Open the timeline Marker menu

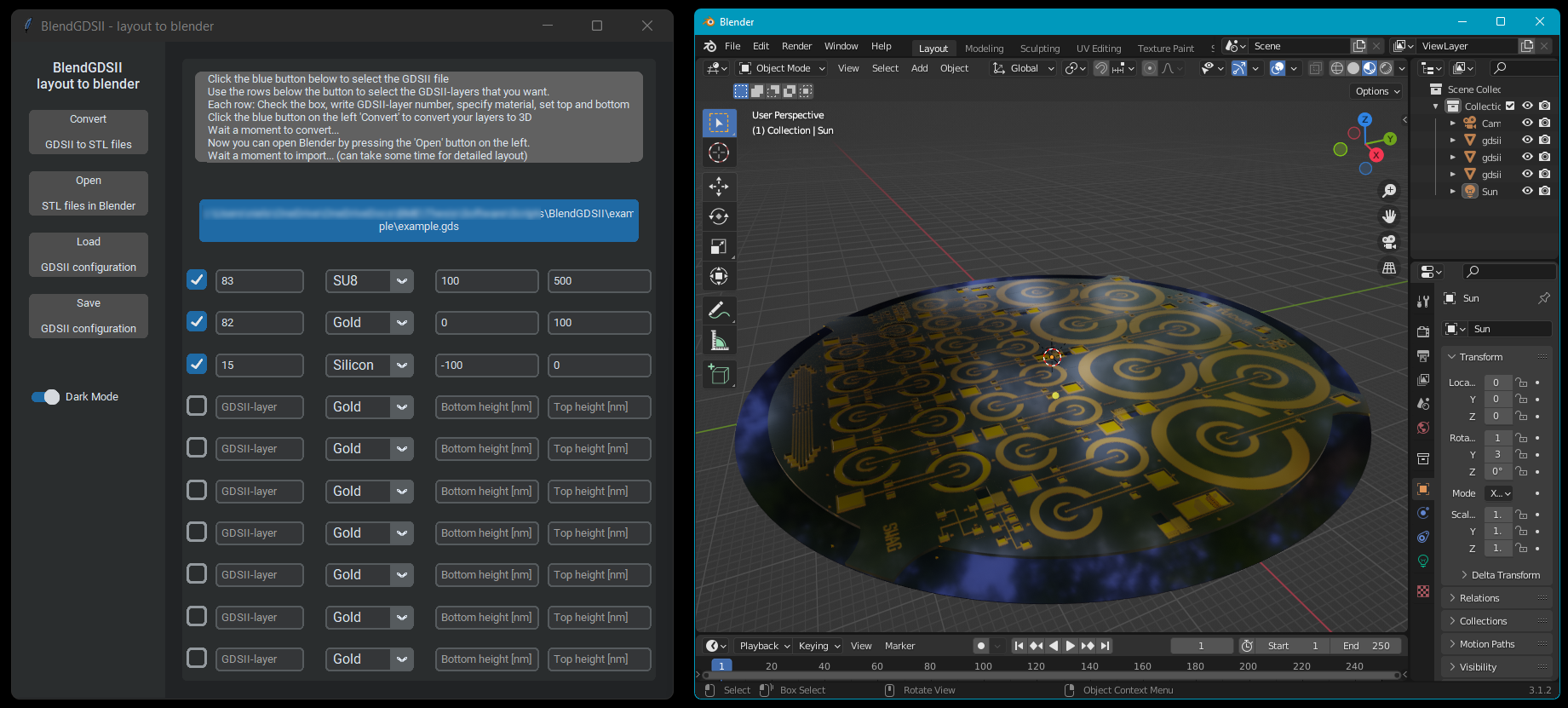click(x=899, y=646)
